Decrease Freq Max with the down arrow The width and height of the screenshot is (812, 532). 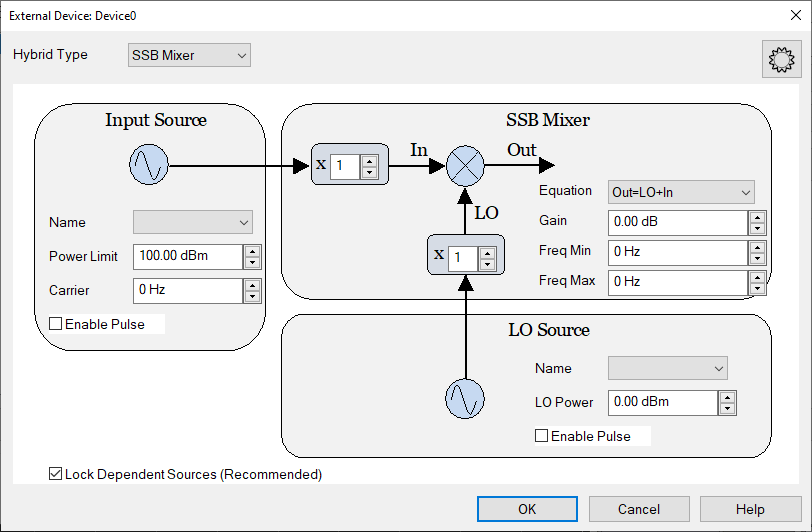(x=757, y=289)
